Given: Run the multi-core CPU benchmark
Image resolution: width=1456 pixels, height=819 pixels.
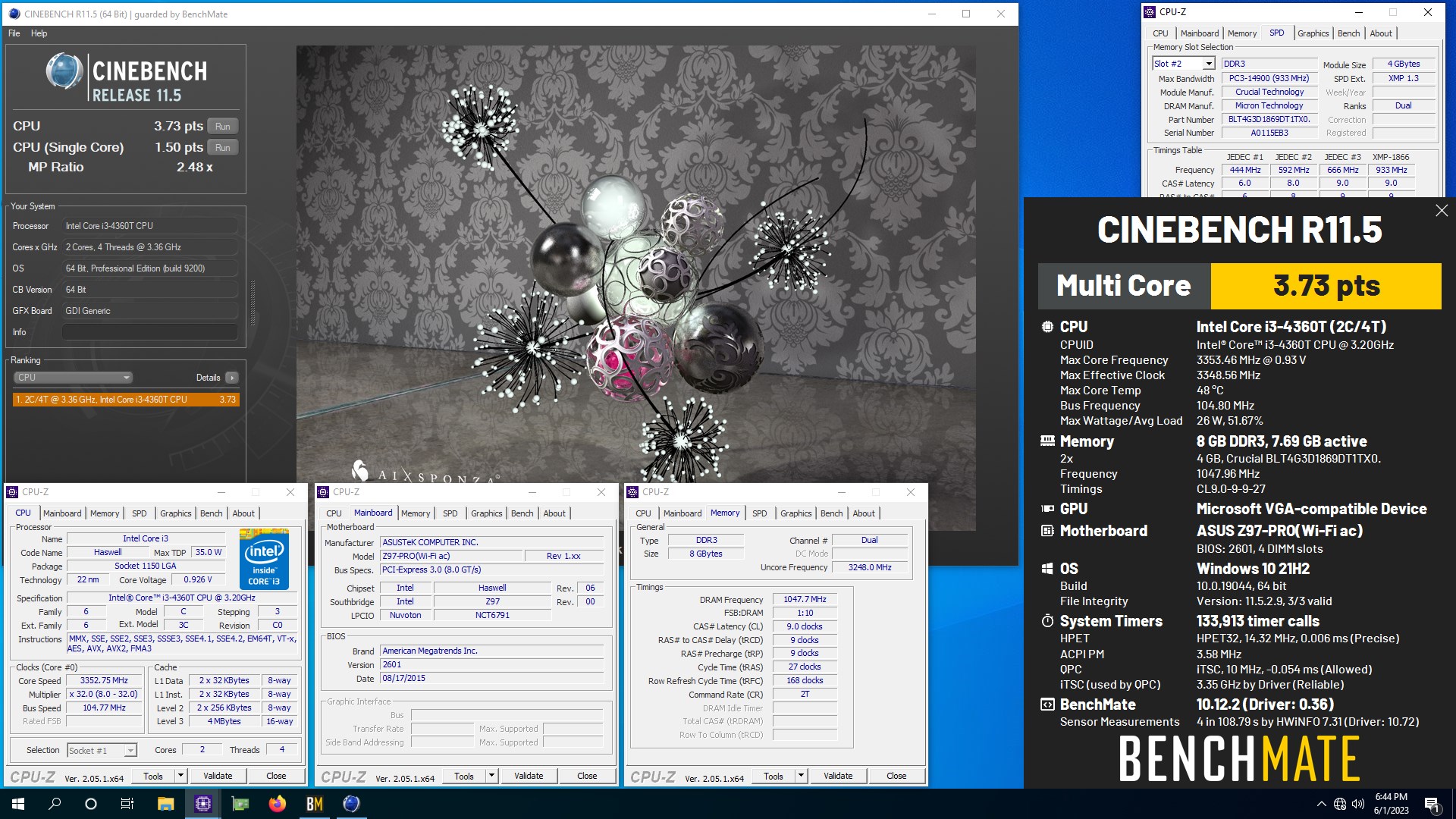Looking at the screenshot, I should click(222, 127).
